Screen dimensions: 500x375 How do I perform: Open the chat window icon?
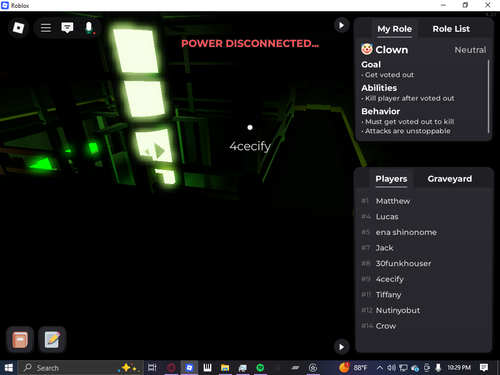(x=67, y=28)
